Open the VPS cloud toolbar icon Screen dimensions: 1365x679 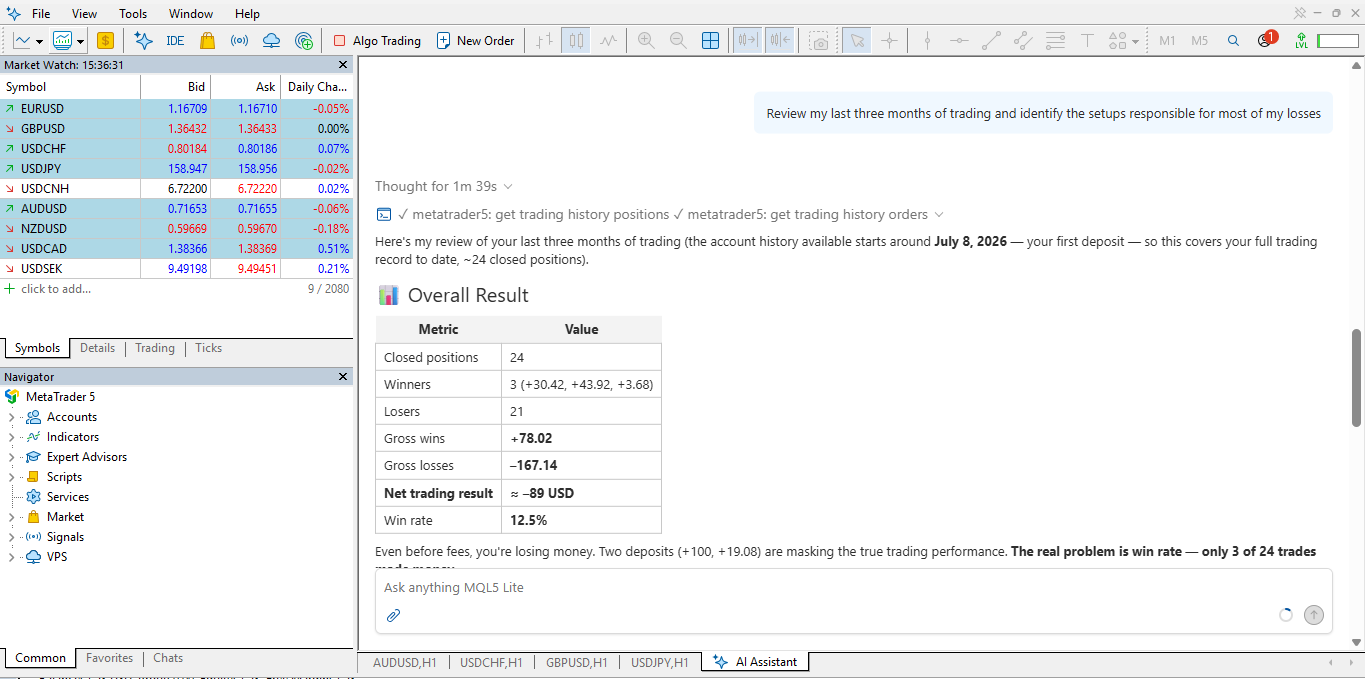[x=271, y=41]
